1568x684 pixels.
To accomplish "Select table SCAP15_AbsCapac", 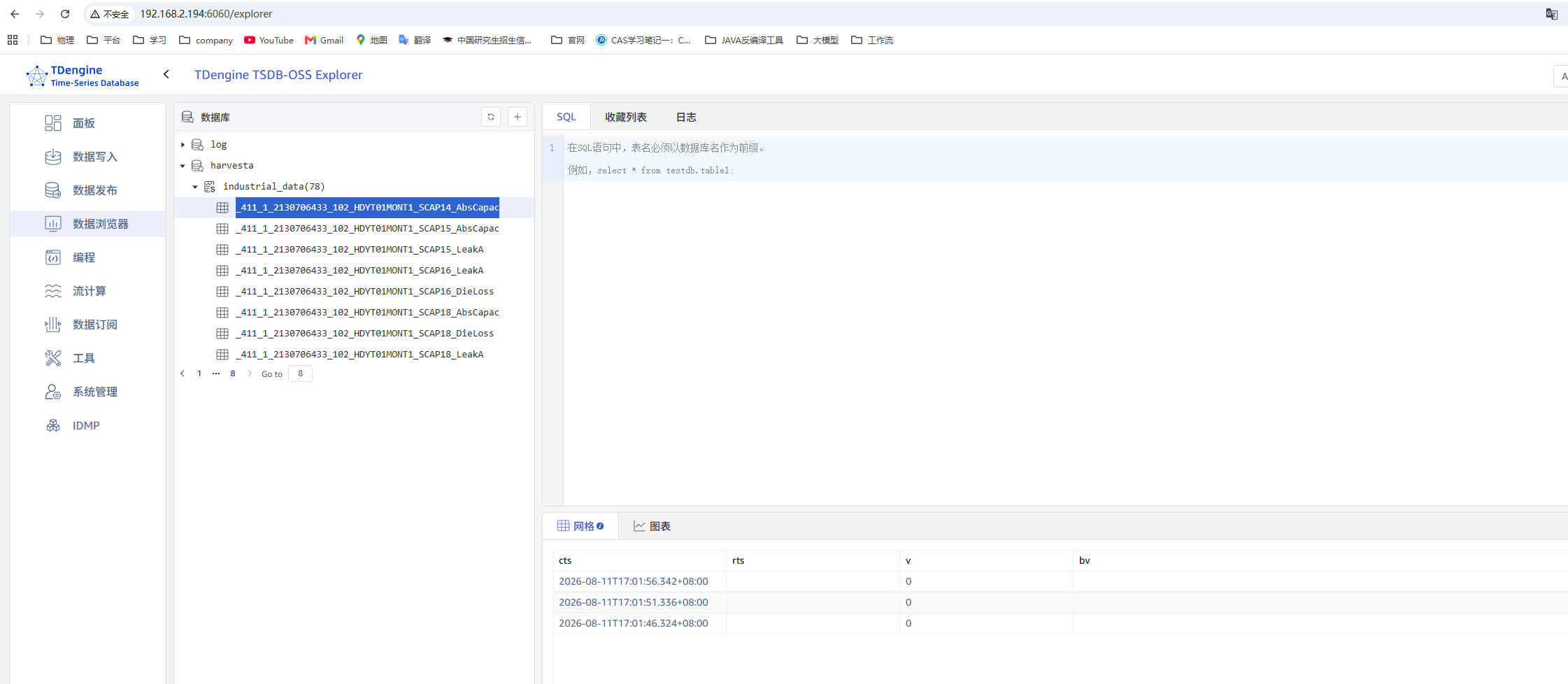I will click(x=367, y=229).
